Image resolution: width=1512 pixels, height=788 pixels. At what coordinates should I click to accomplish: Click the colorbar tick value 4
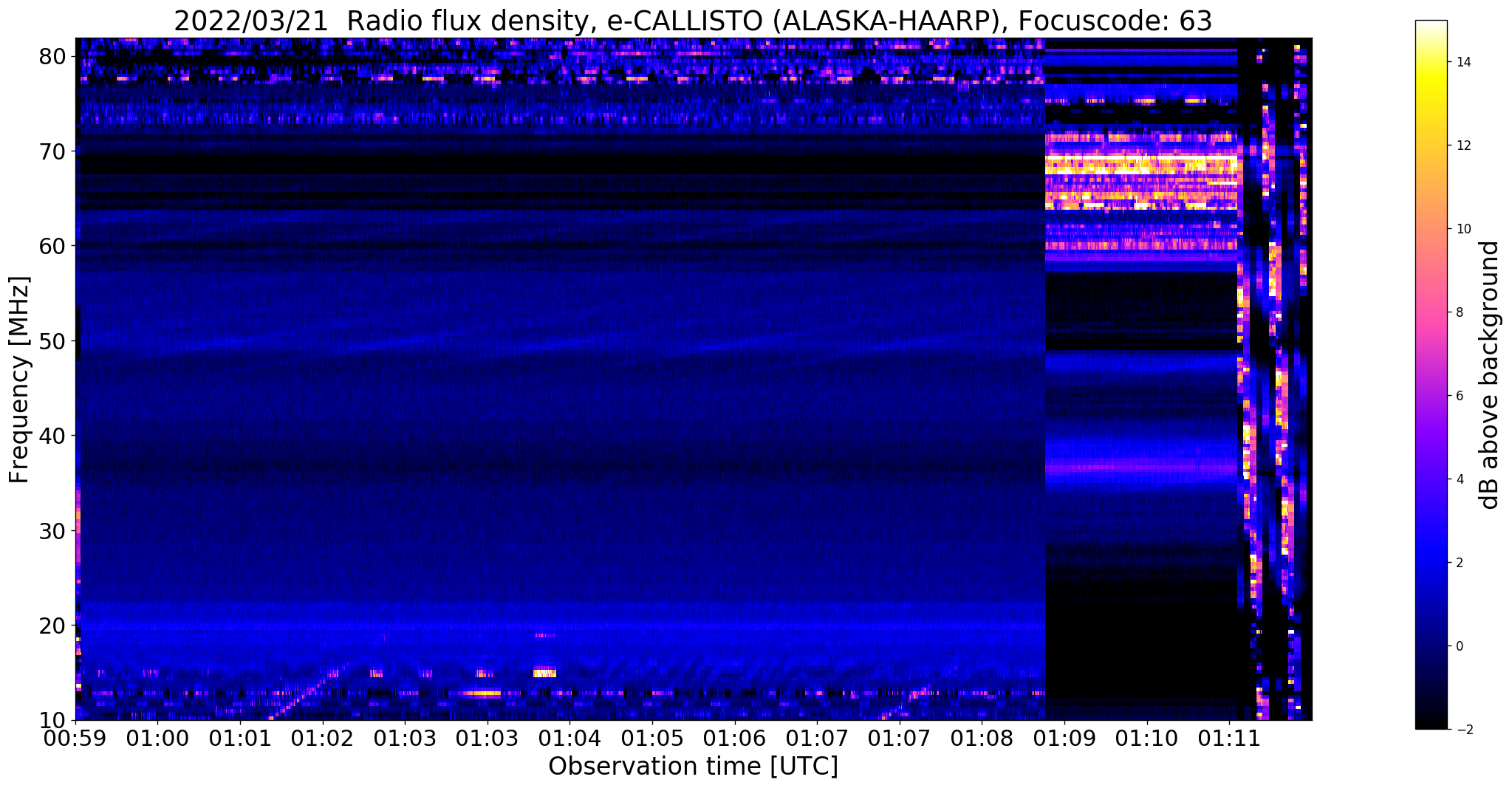pos(1459,479)
